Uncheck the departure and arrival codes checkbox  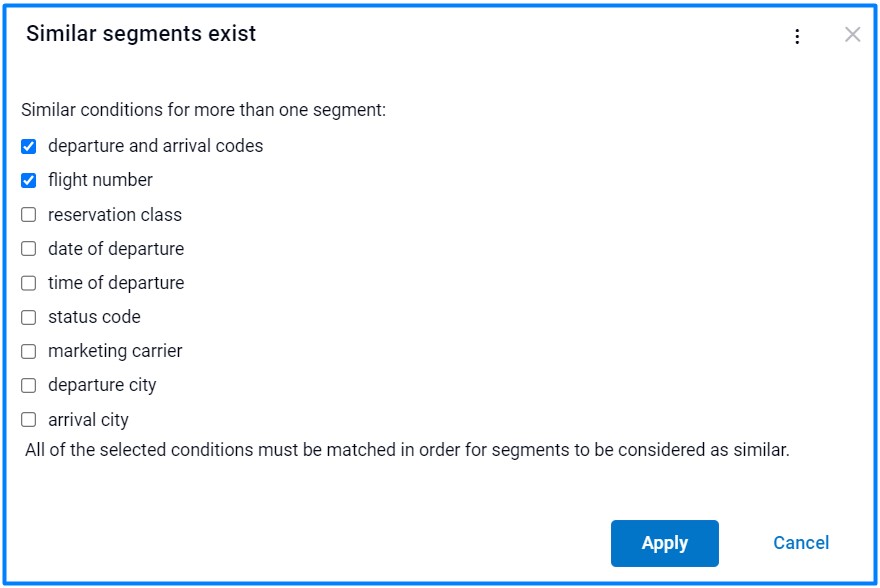tap(29, 147)
